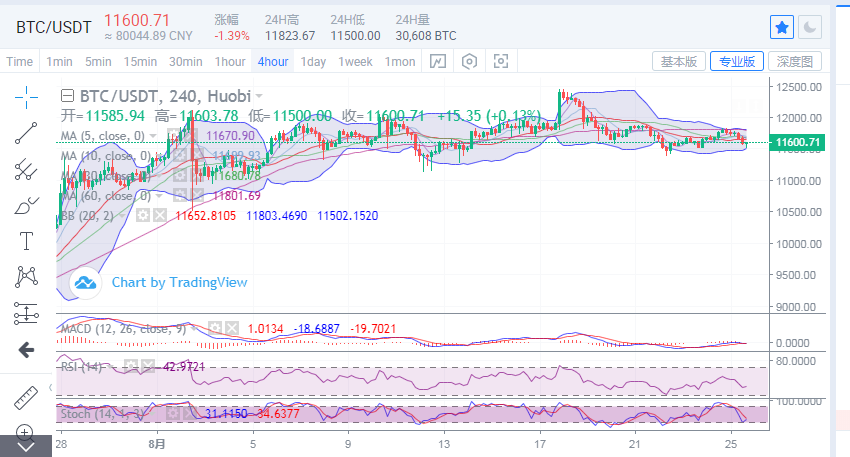Select the 1day interval
This screenshot has height=457, width=850.
pyautogui.click(x=313, y=61)
